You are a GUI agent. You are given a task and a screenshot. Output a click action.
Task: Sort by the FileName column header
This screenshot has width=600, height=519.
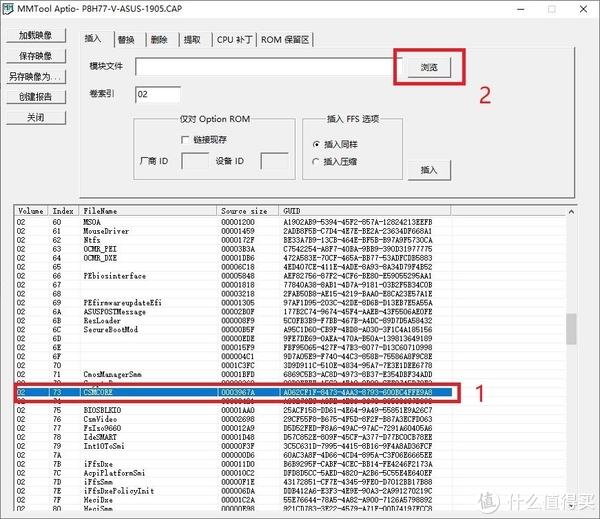point(148,211)
